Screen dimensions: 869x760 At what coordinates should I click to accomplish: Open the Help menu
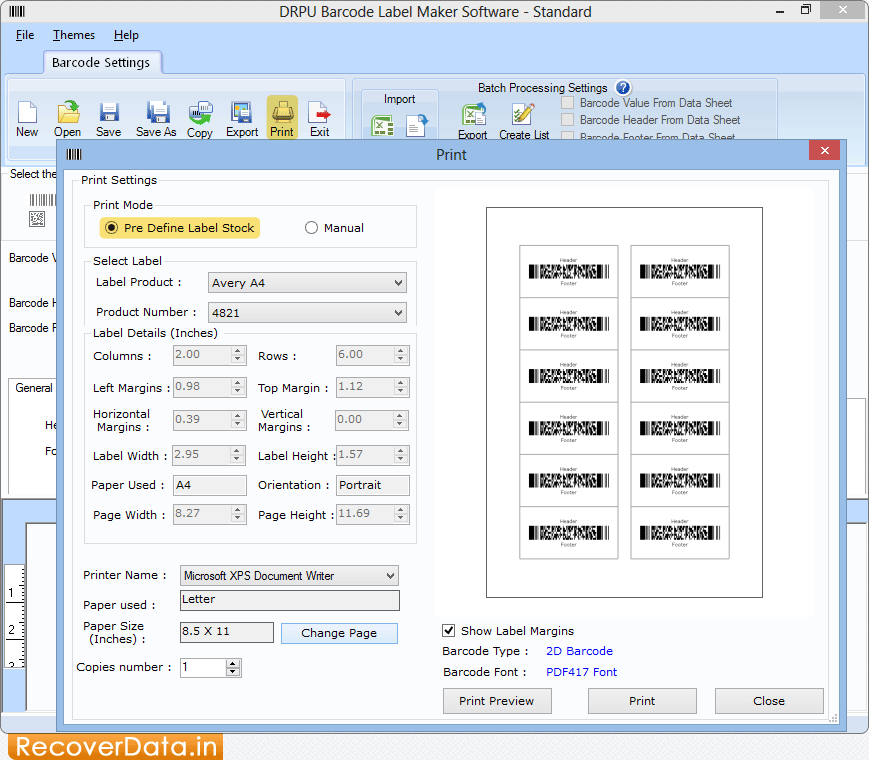(126, 35)
